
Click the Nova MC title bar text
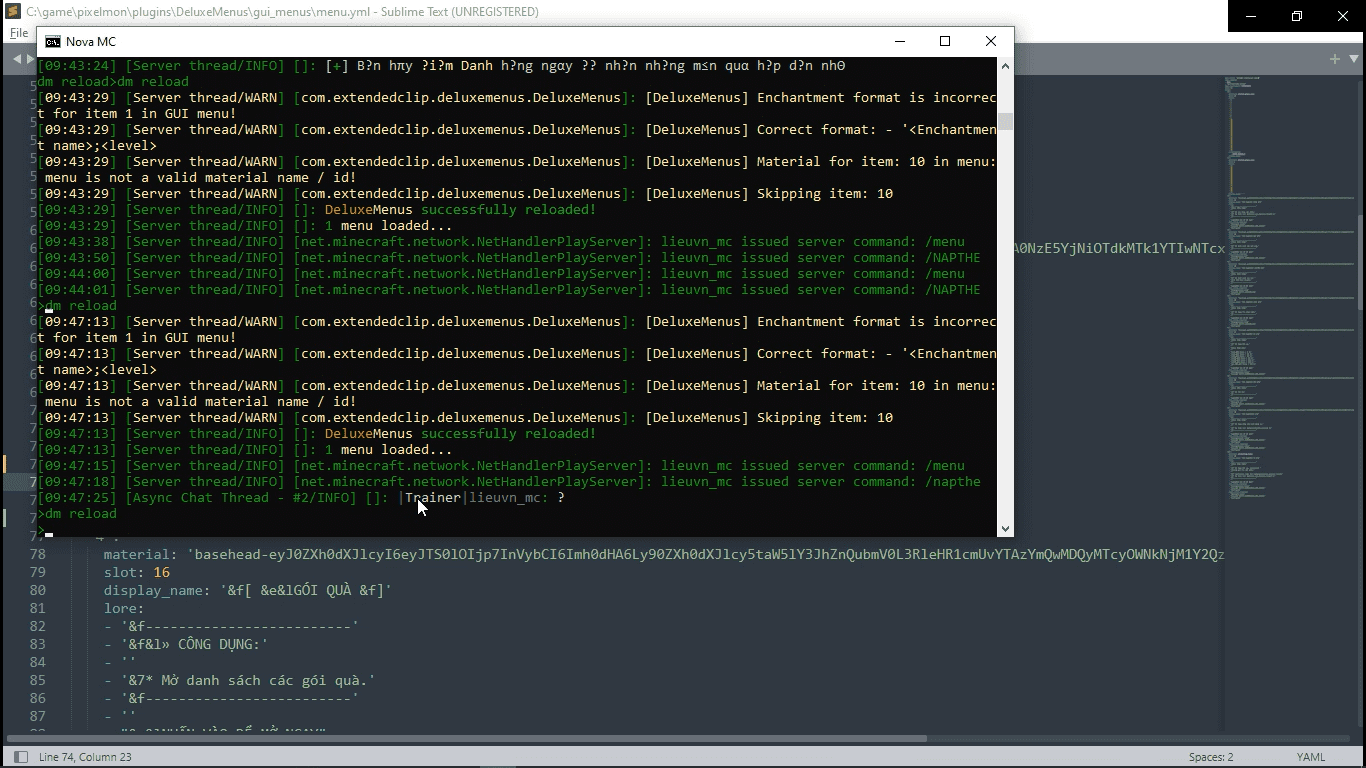click(91, 41)
